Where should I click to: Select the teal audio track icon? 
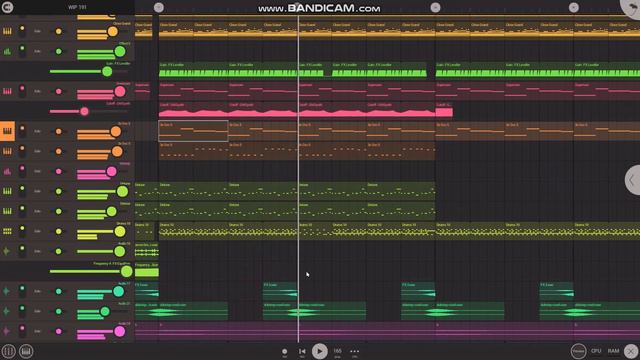tap(7, 291)
